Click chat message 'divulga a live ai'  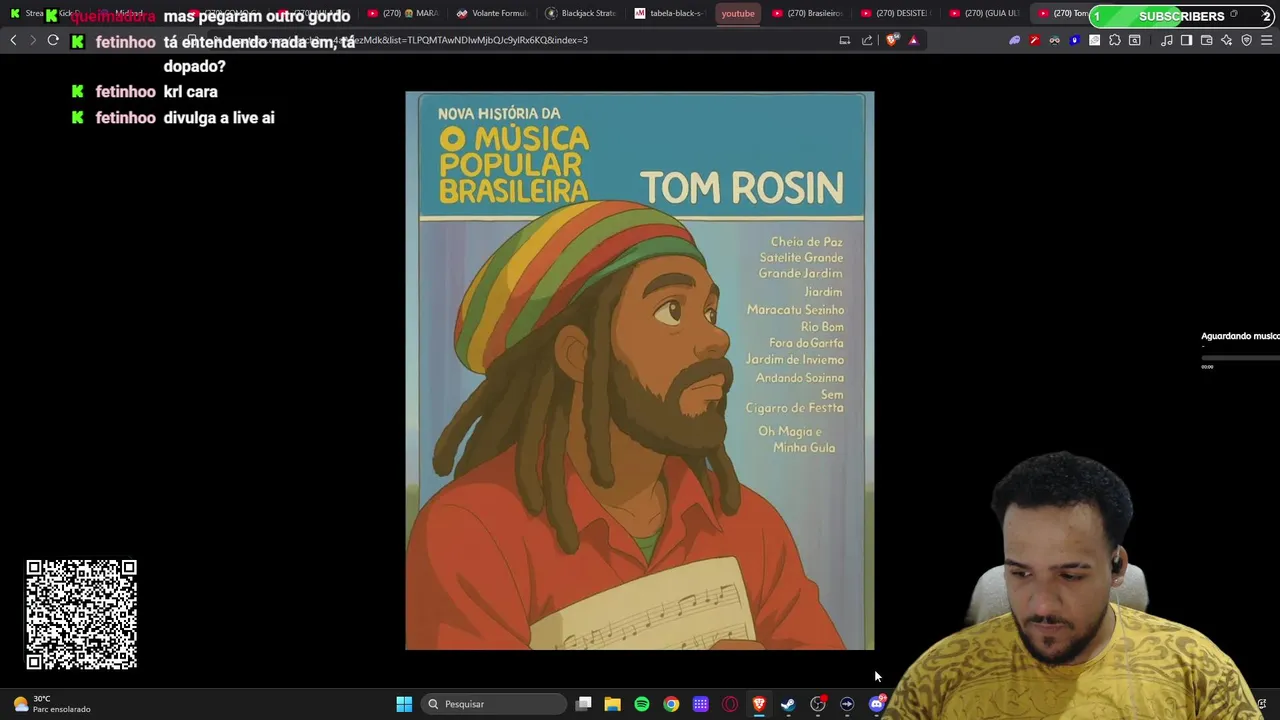[219, 118]
